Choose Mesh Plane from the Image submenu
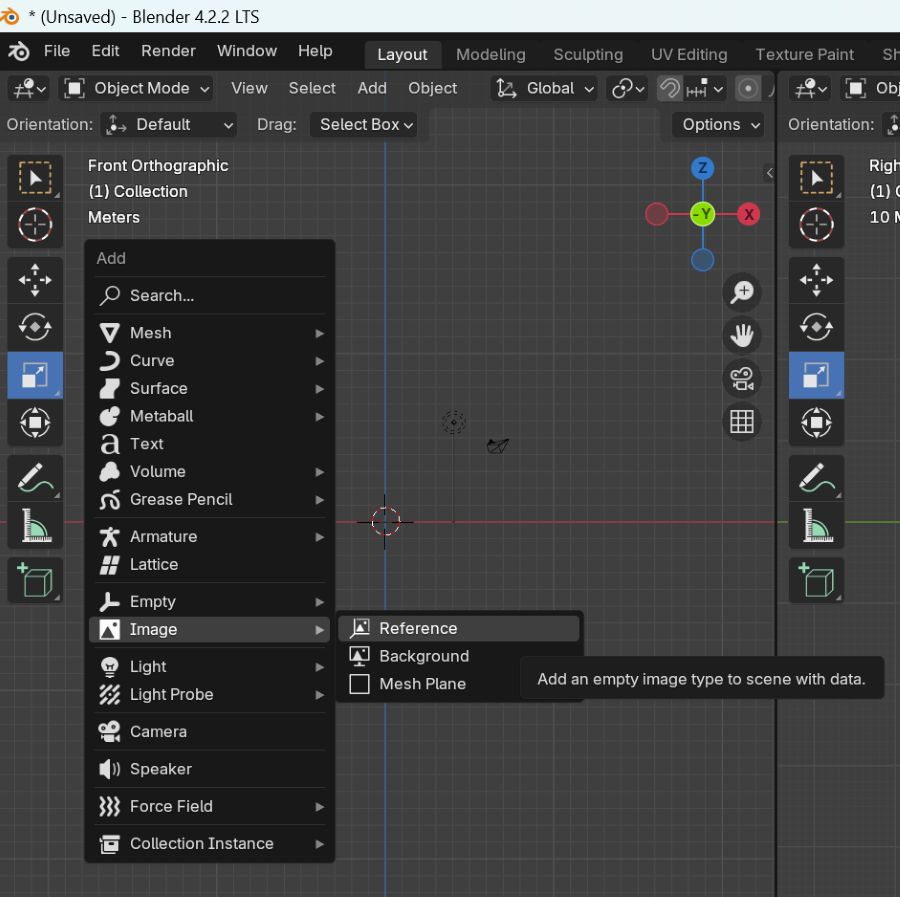The height and width of the screenshot is (897, 900). tap(430, 684)
